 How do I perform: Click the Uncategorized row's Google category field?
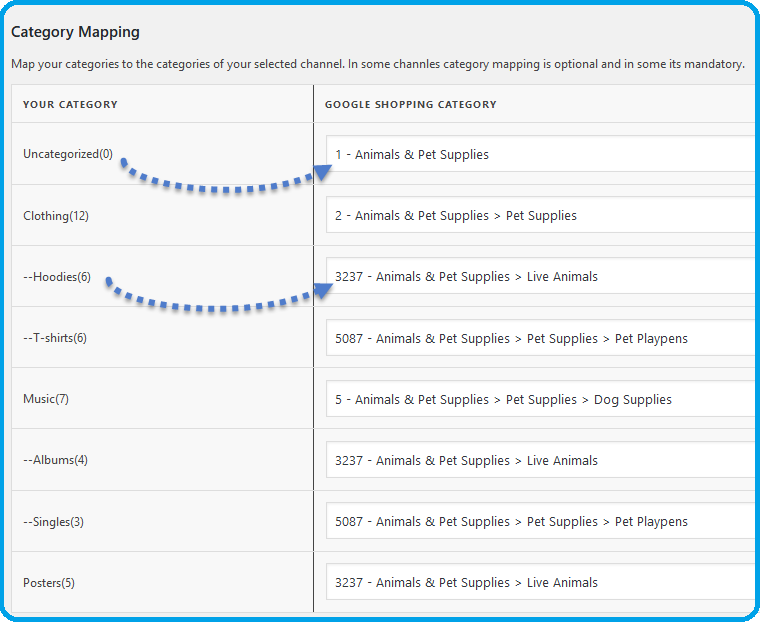pyautogui.click(x=540, y=155)
